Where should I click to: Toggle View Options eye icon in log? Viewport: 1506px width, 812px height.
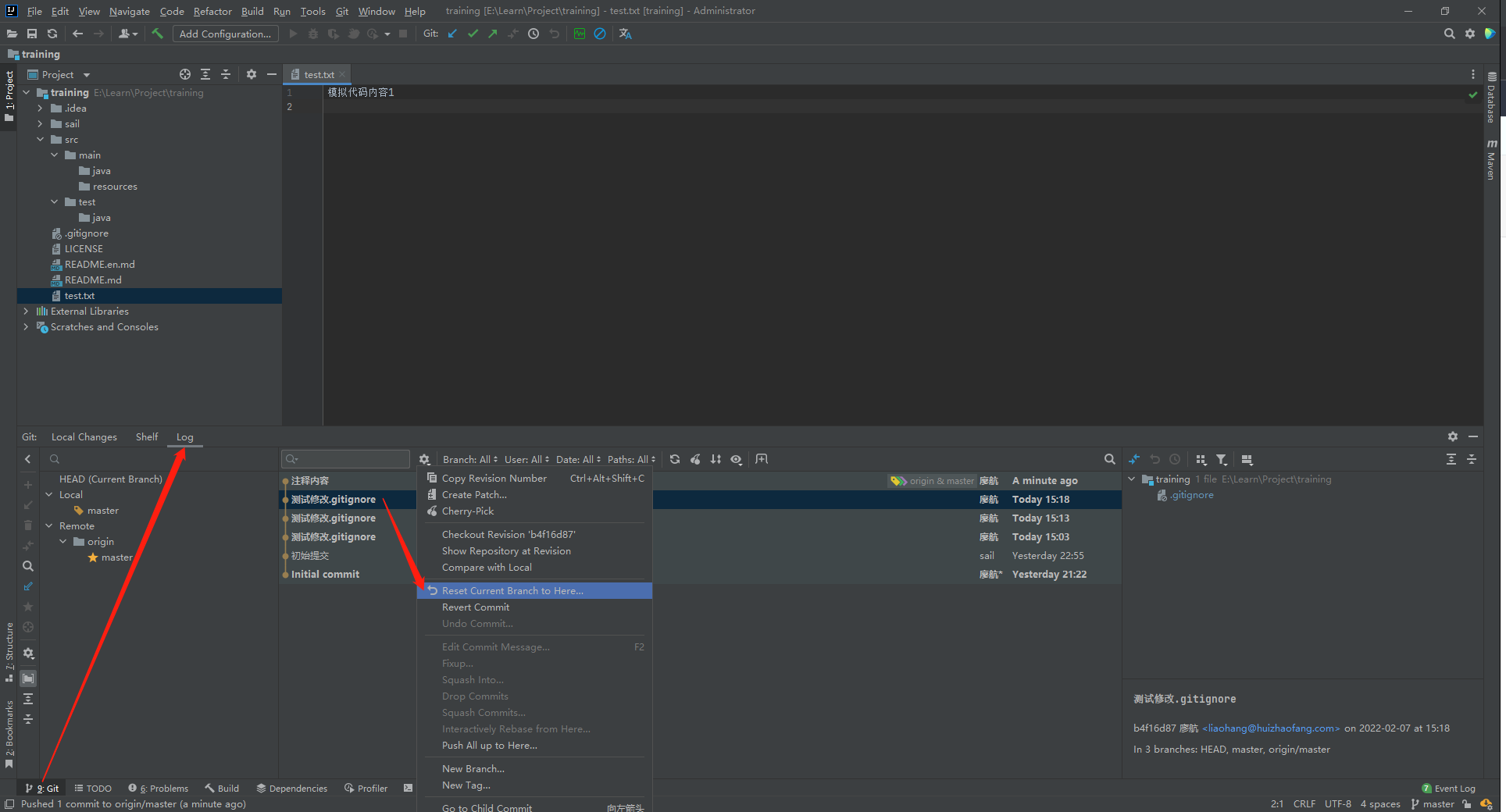click(736, 459)
